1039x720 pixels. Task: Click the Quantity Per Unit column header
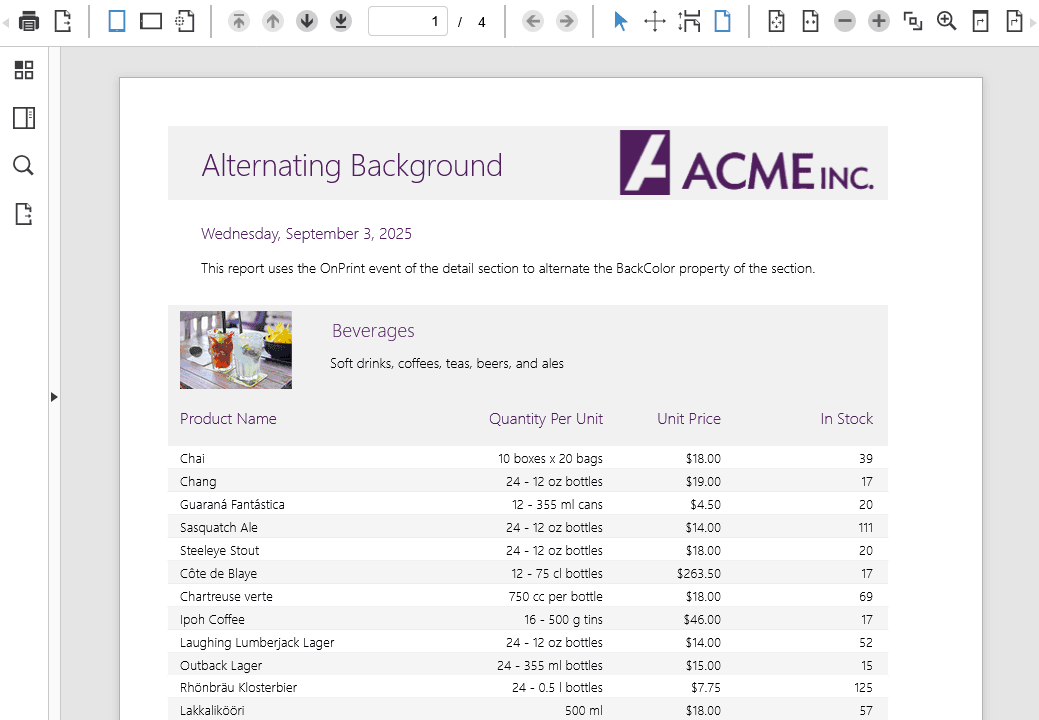[x=546, y=419]
